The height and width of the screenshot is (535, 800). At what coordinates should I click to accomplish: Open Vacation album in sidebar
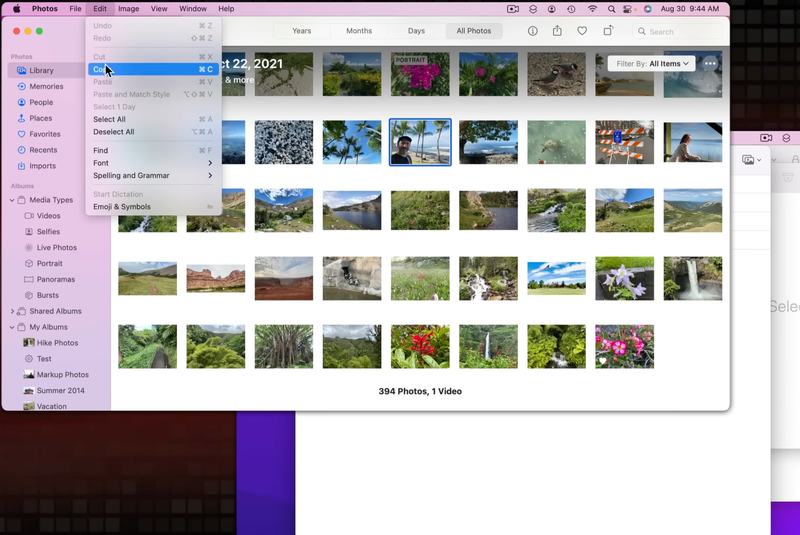pyautogui.click(x=51, y=406)
